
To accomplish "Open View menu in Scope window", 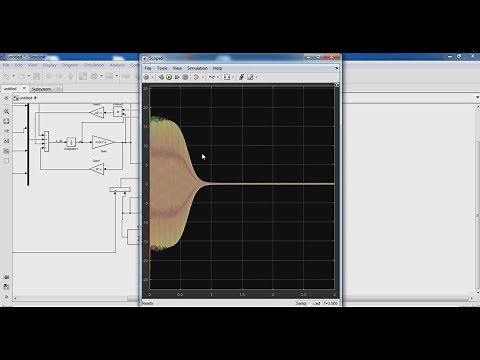I will point(177,68).
